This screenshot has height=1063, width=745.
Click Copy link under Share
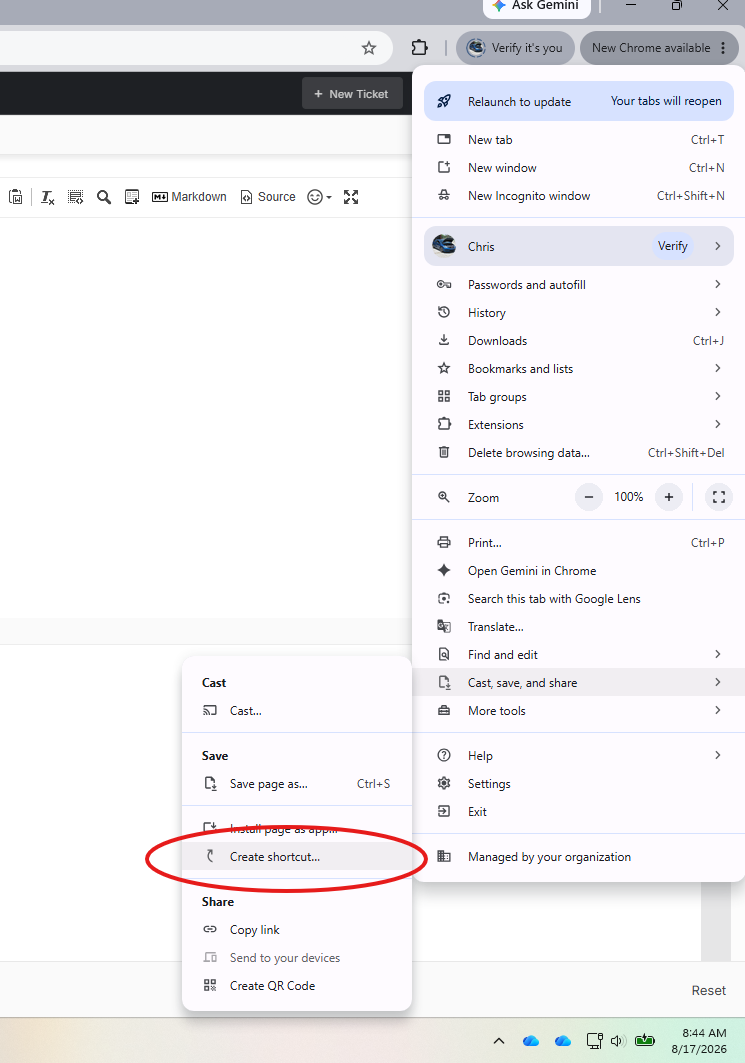coord(297,930)
